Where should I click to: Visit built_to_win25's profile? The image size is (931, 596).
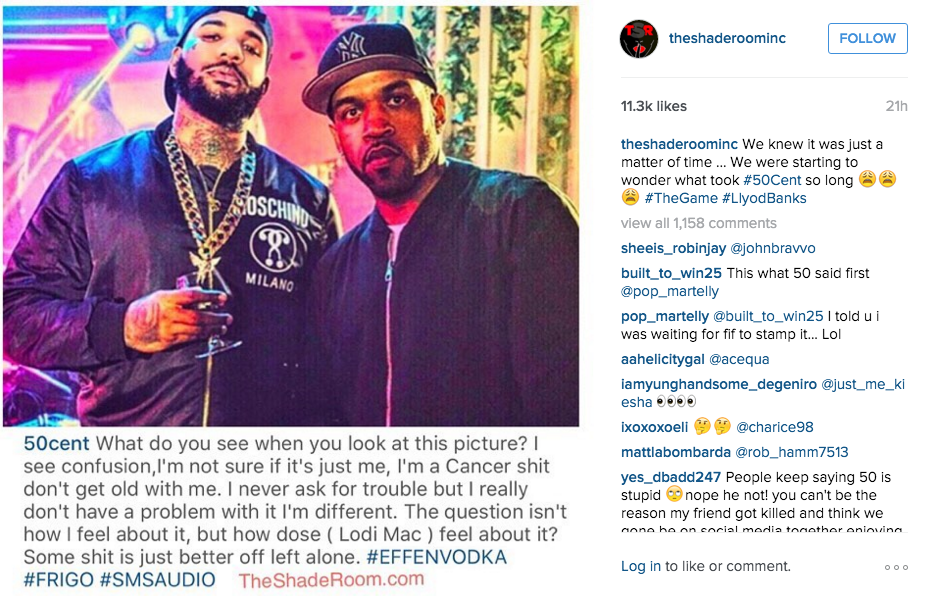671,273
